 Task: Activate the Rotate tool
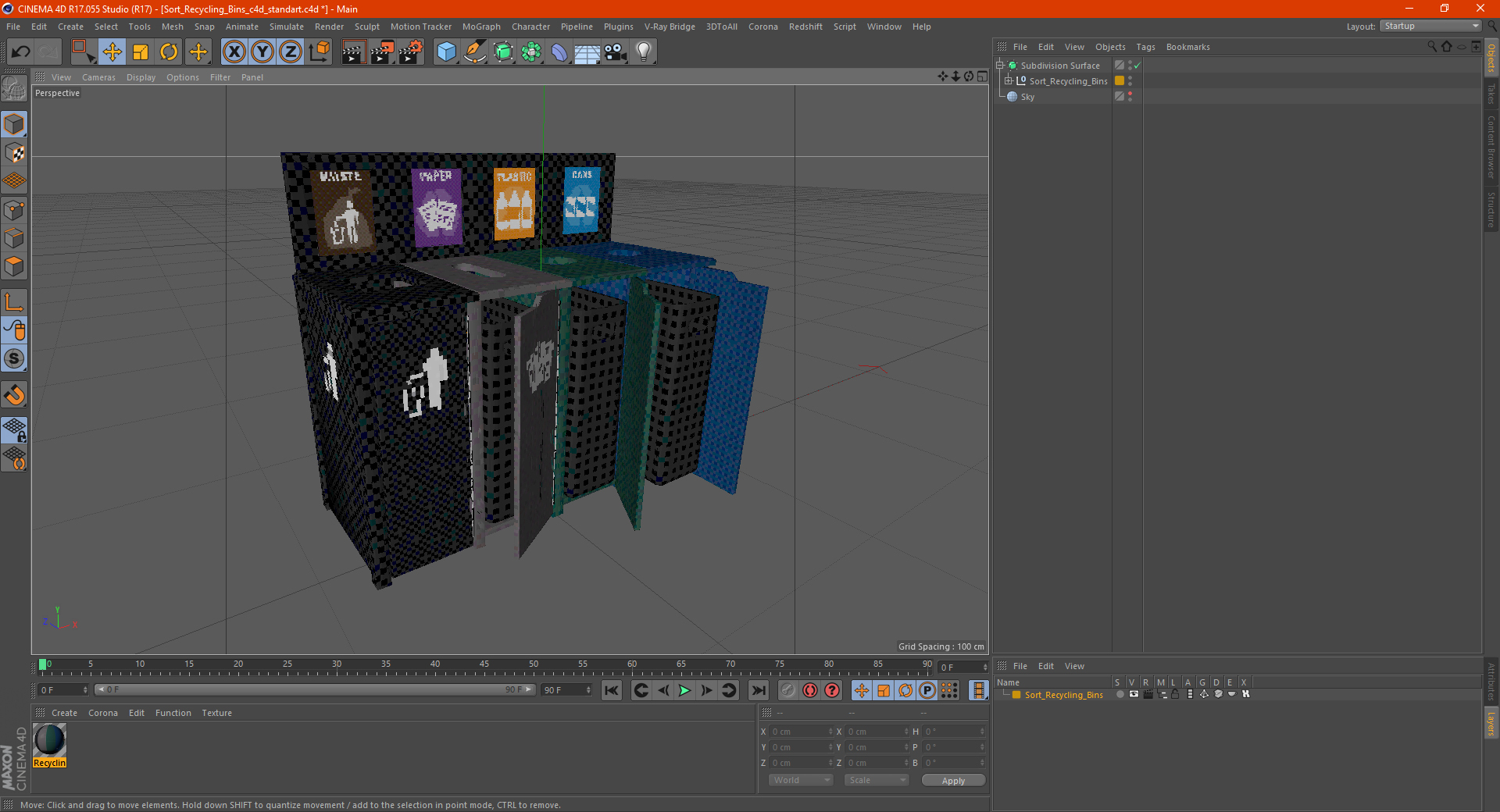169,52
